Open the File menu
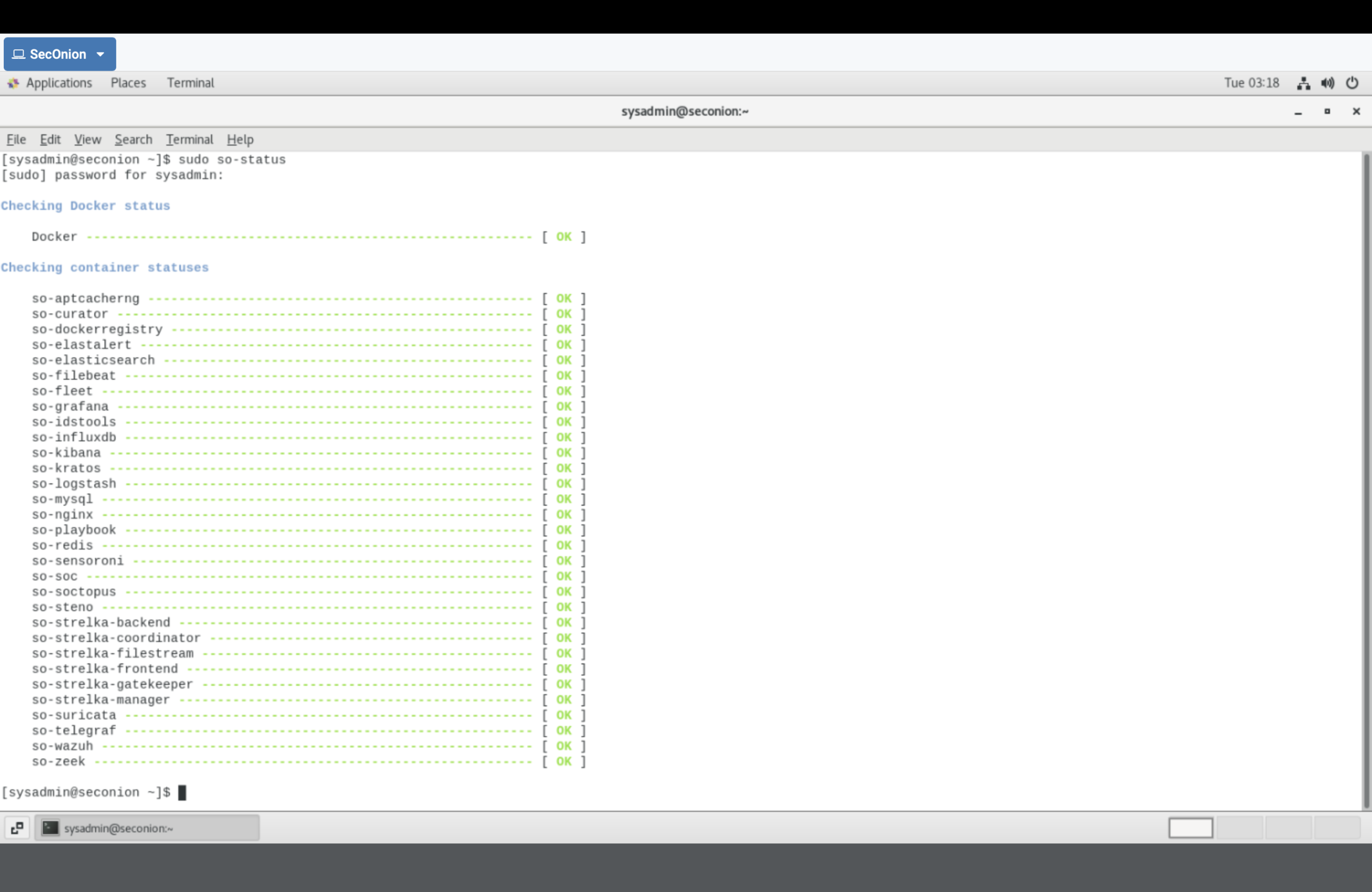 tap(16, 139)
